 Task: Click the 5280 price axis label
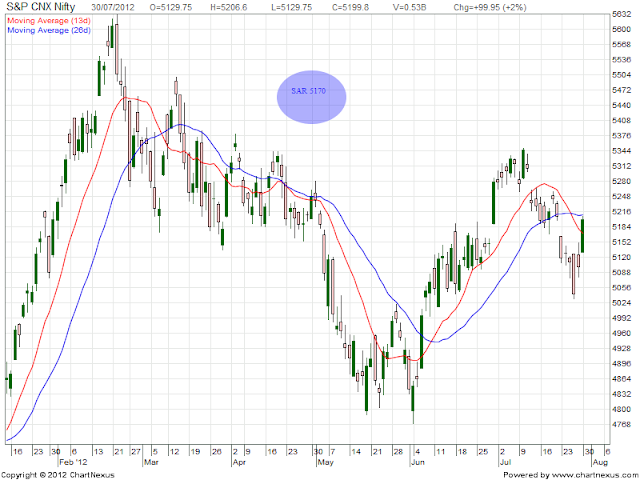coord(622,181)
